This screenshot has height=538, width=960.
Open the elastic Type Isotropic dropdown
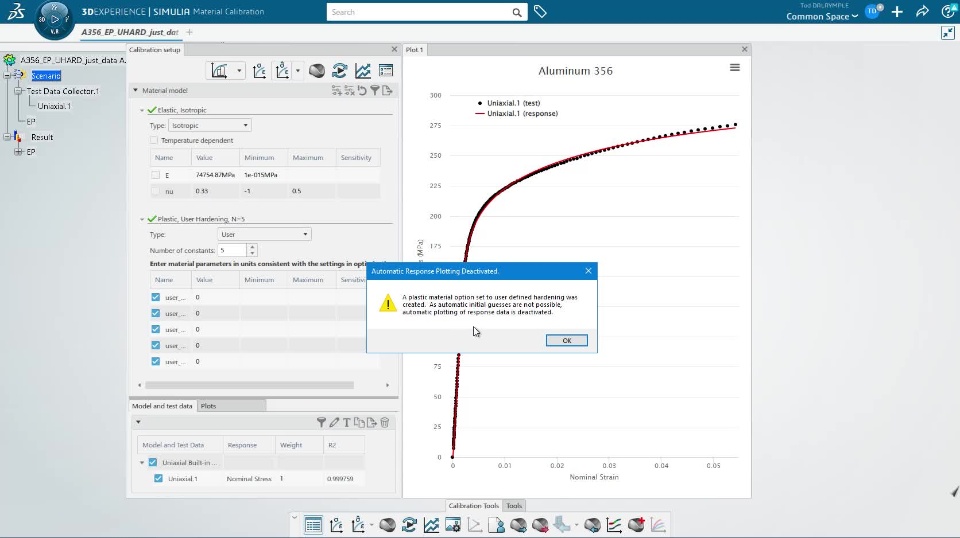tap(209, 125)
